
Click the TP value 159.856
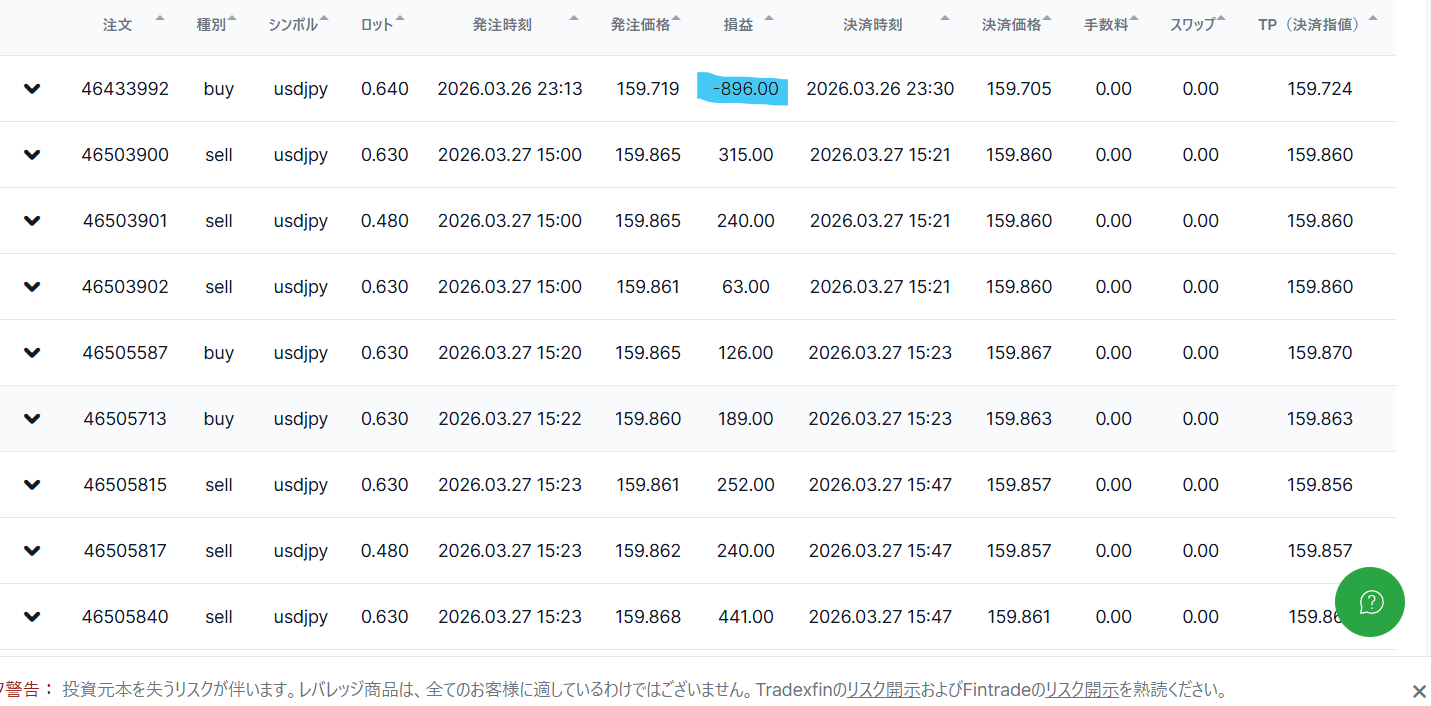(x=1320, y=485)
